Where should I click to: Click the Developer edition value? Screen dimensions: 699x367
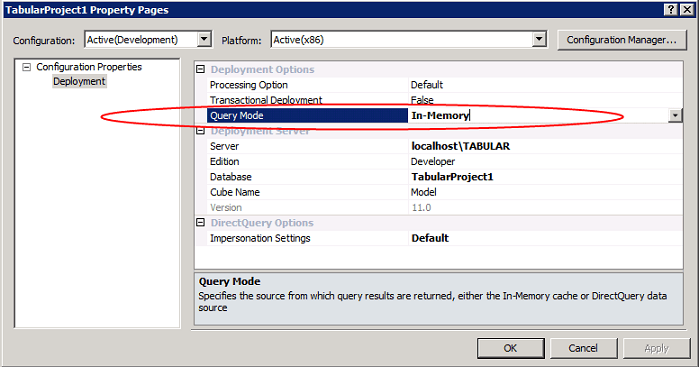(x=433, y=161)
